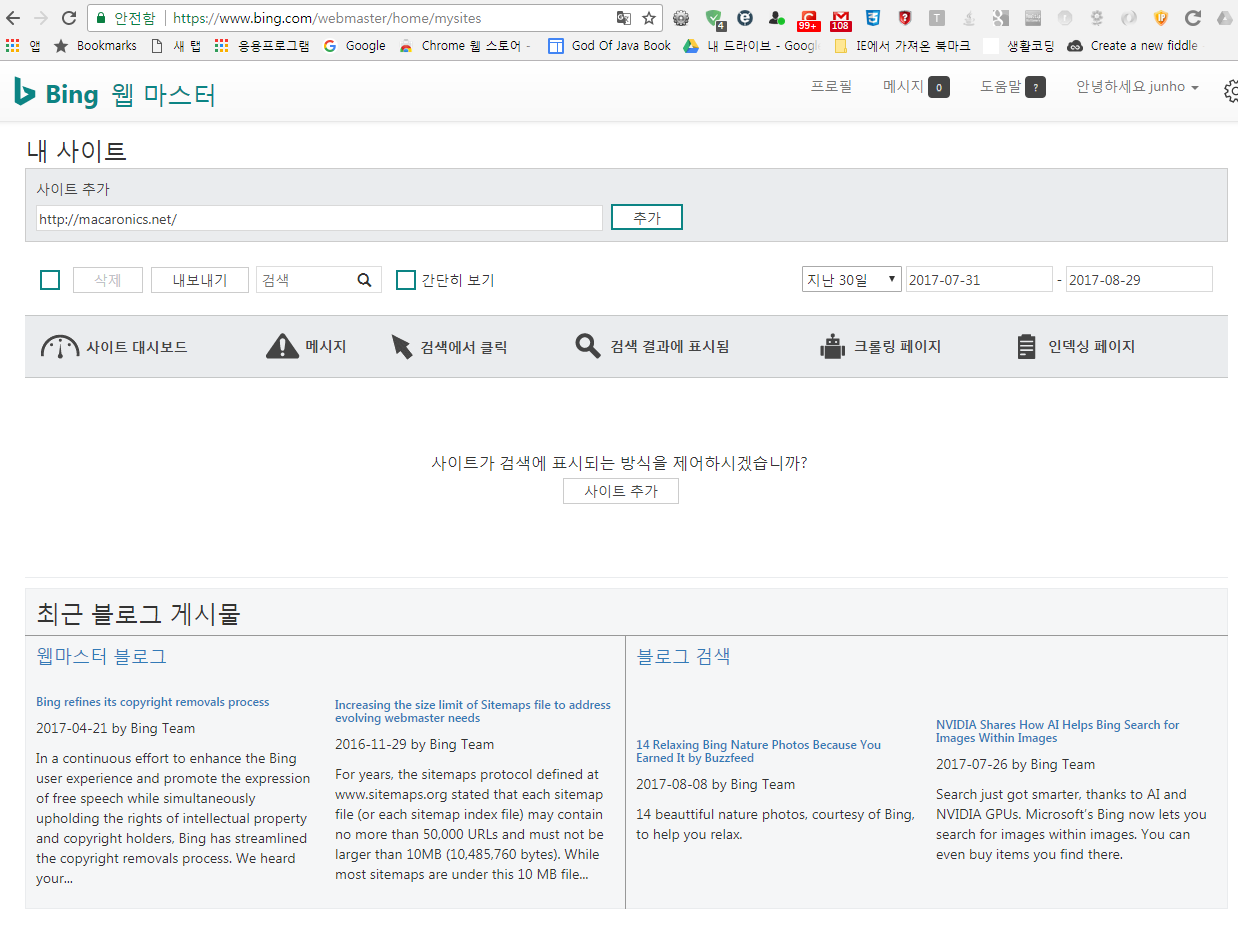Expand the 지난 30일 date range dropdown

852,280
